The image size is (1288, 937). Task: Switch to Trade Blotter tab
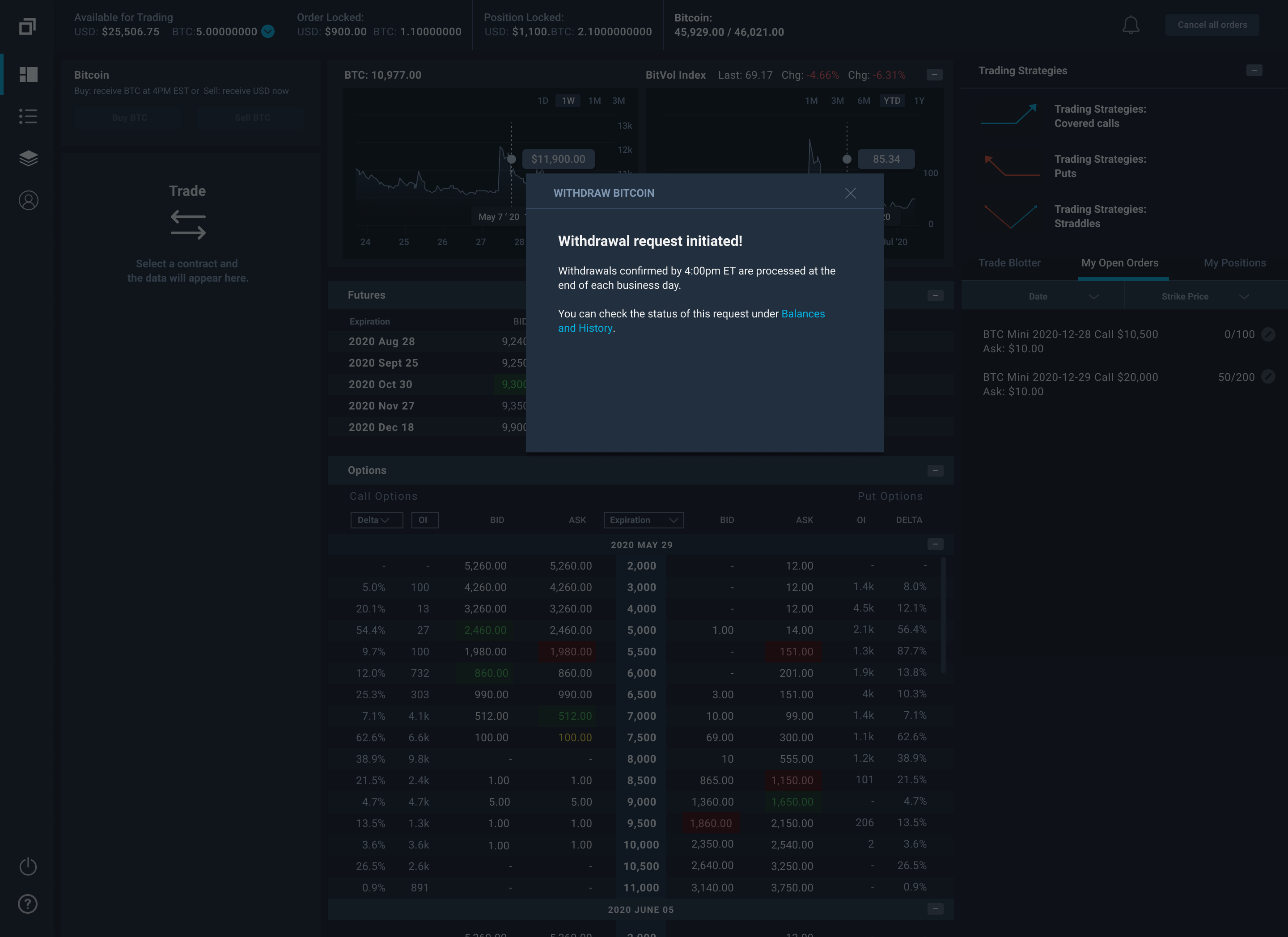(1009, 263)
